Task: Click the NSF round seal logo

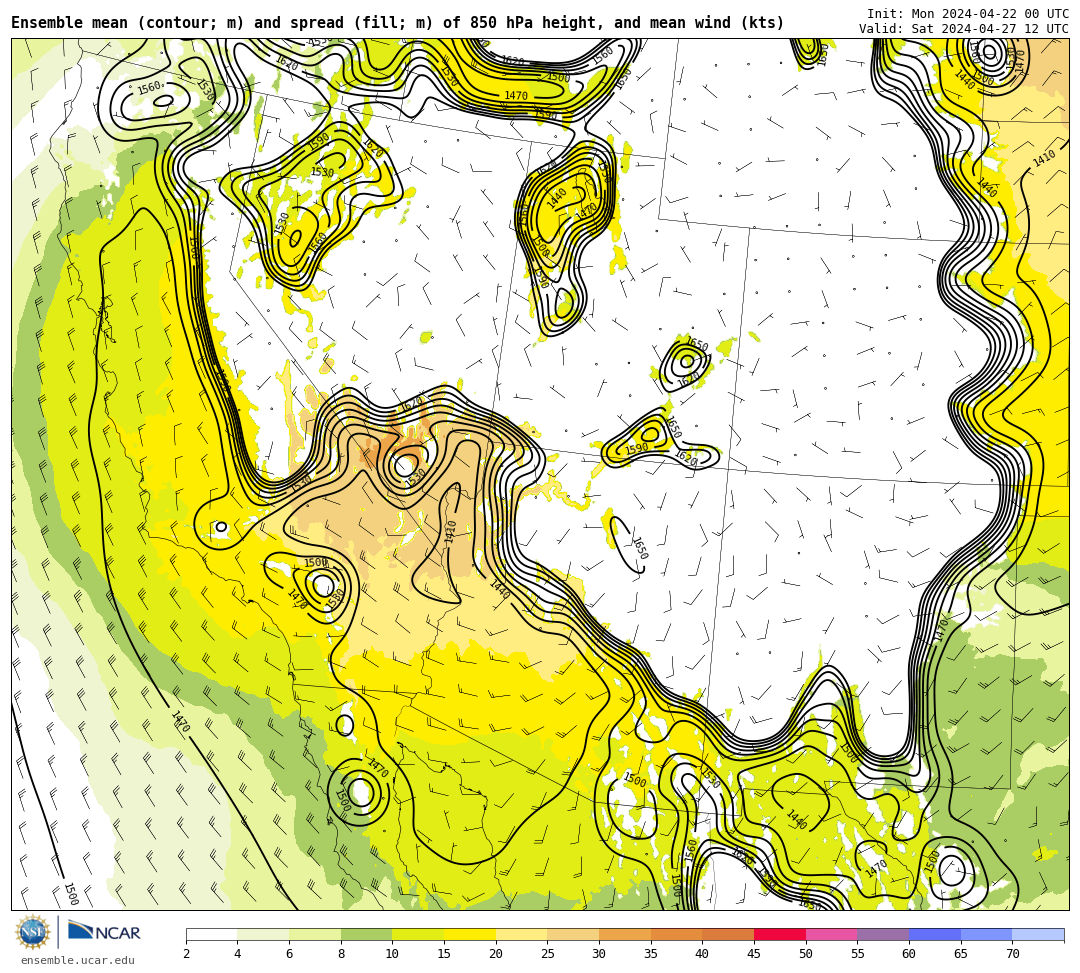Action: click(32, 932)
